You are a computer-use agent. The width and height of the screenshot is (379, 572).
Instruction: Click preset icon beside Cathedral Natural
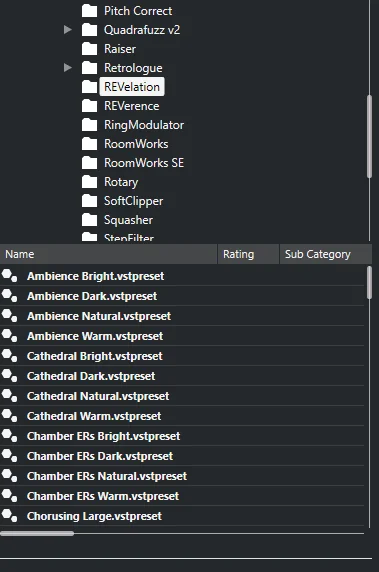point(9,396)
